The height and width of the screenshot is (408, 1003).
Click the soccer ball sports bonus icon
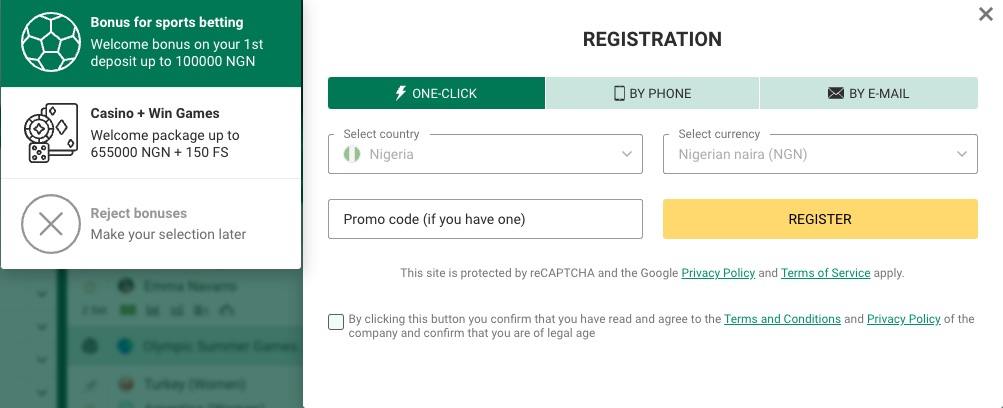pyautogui.click(x=51, y=42)
